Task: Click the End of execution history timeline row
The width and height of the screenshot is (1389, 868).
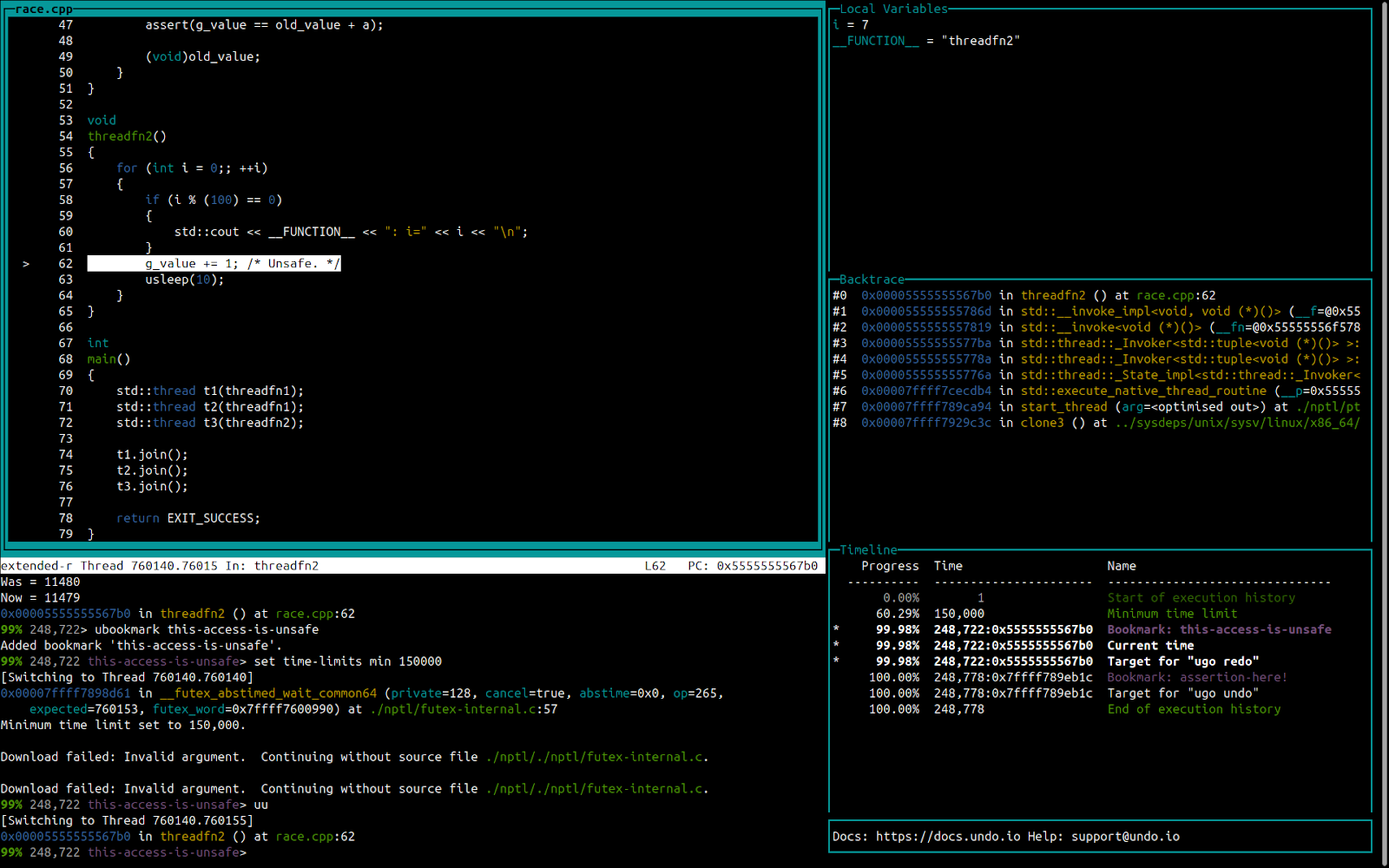Action: (1075, 709)
